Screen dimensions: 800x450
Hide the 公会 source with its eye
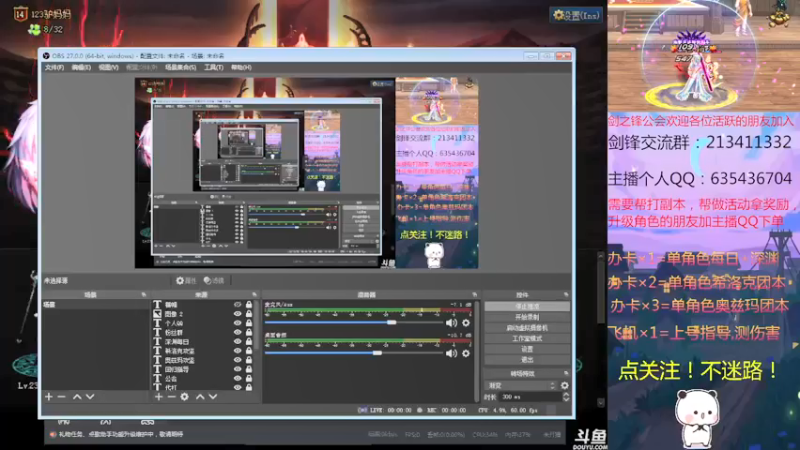tap(238, 379)
